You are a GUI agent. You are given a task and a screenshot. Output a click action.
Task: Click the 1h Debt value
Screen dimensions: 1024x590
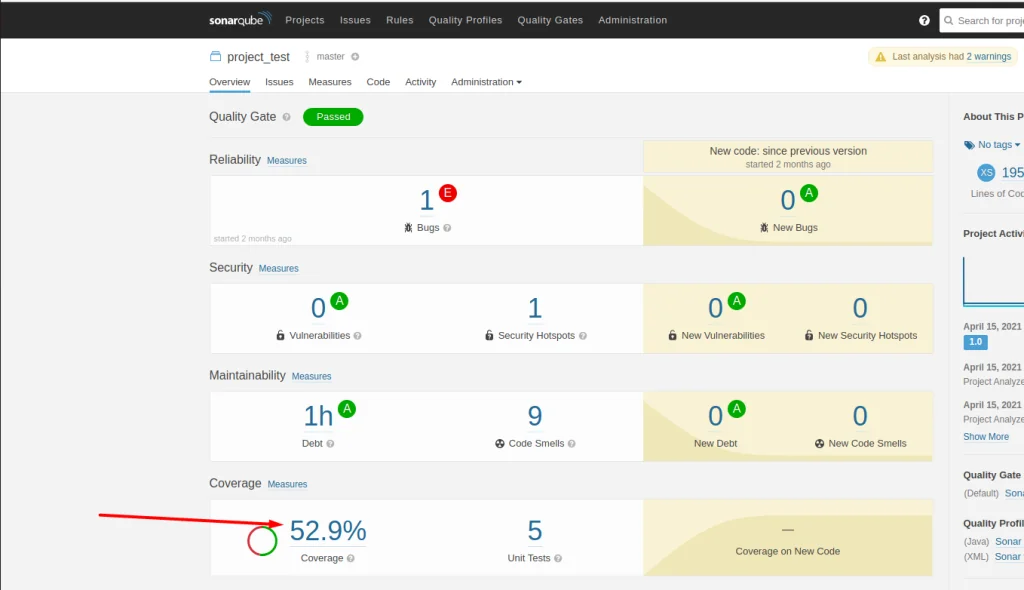coord(318,416)
